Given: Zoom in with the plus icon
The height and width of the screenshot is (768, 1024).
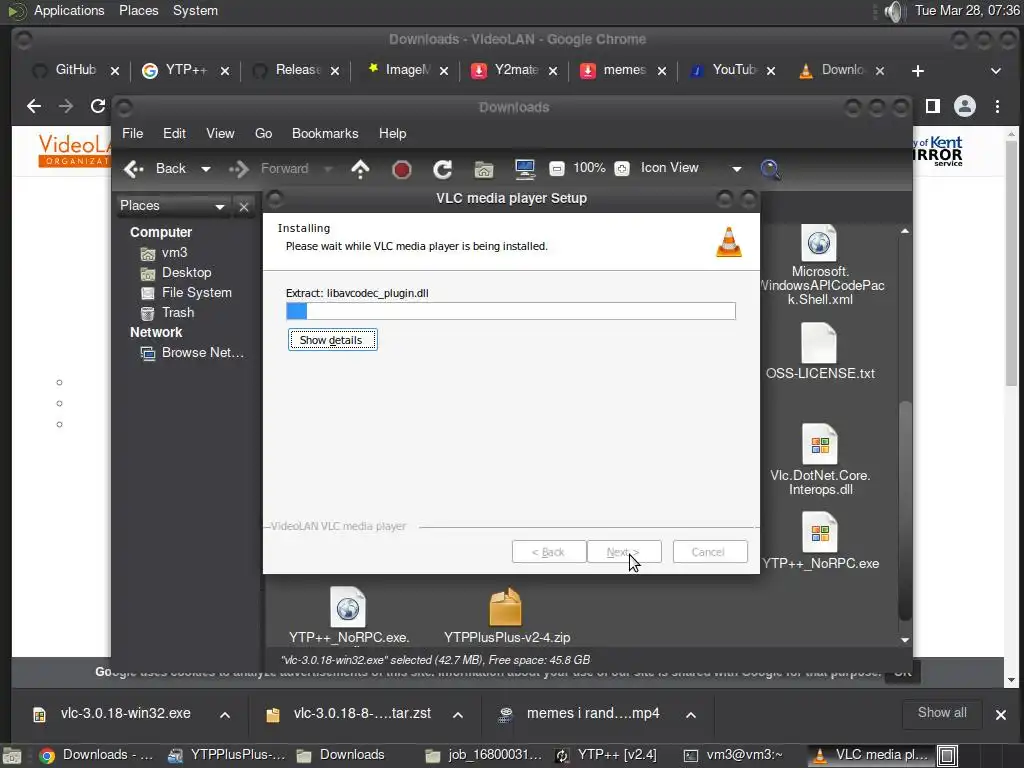Looking at the screenshot, I should click(x=622, y=169).
